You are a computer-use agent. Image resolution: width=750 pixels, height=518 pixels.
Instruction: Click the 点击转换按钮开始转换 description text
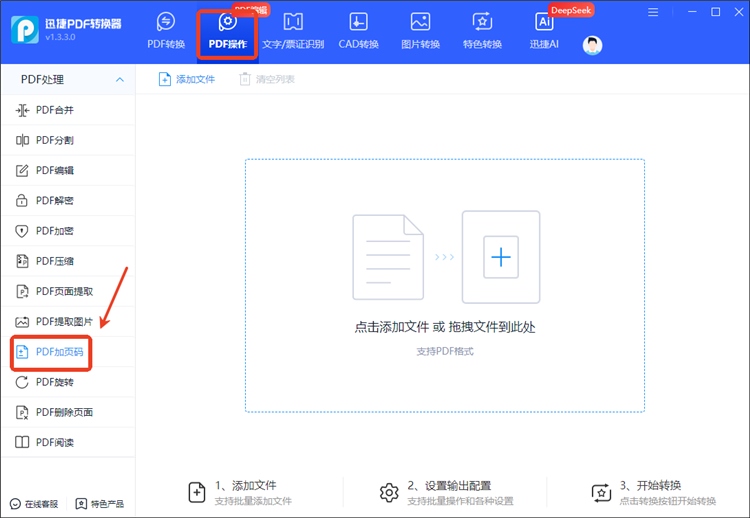coord(668,501)
